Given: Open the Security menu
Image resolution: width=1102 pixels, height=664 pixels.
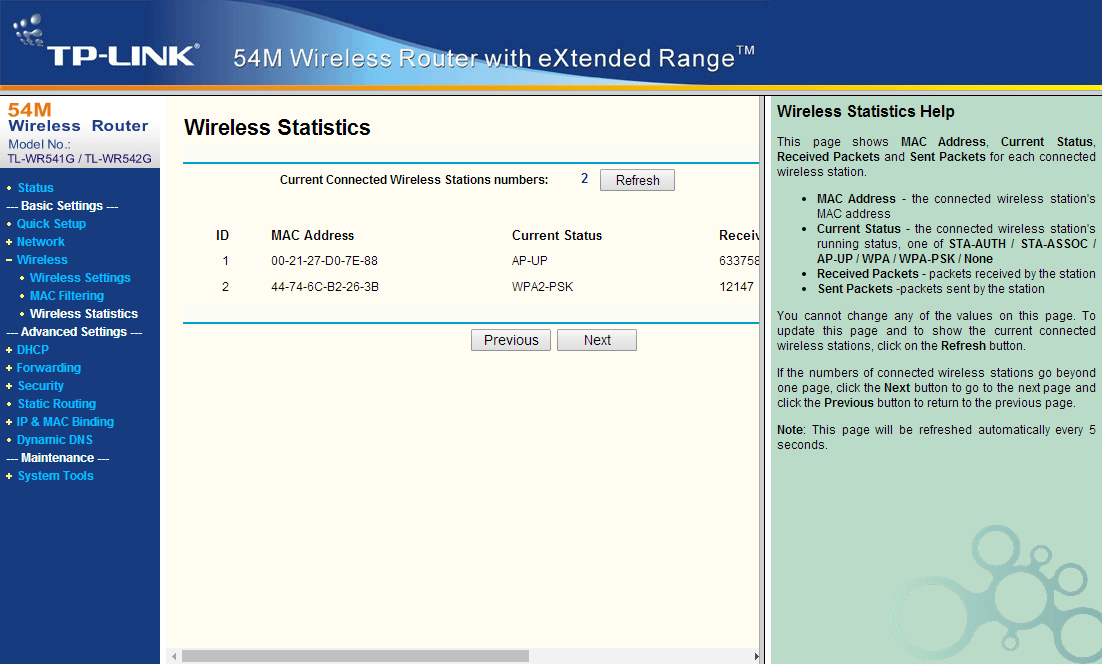Looking at the screenshot, I should pyautogui.click(x=41, y=386).
